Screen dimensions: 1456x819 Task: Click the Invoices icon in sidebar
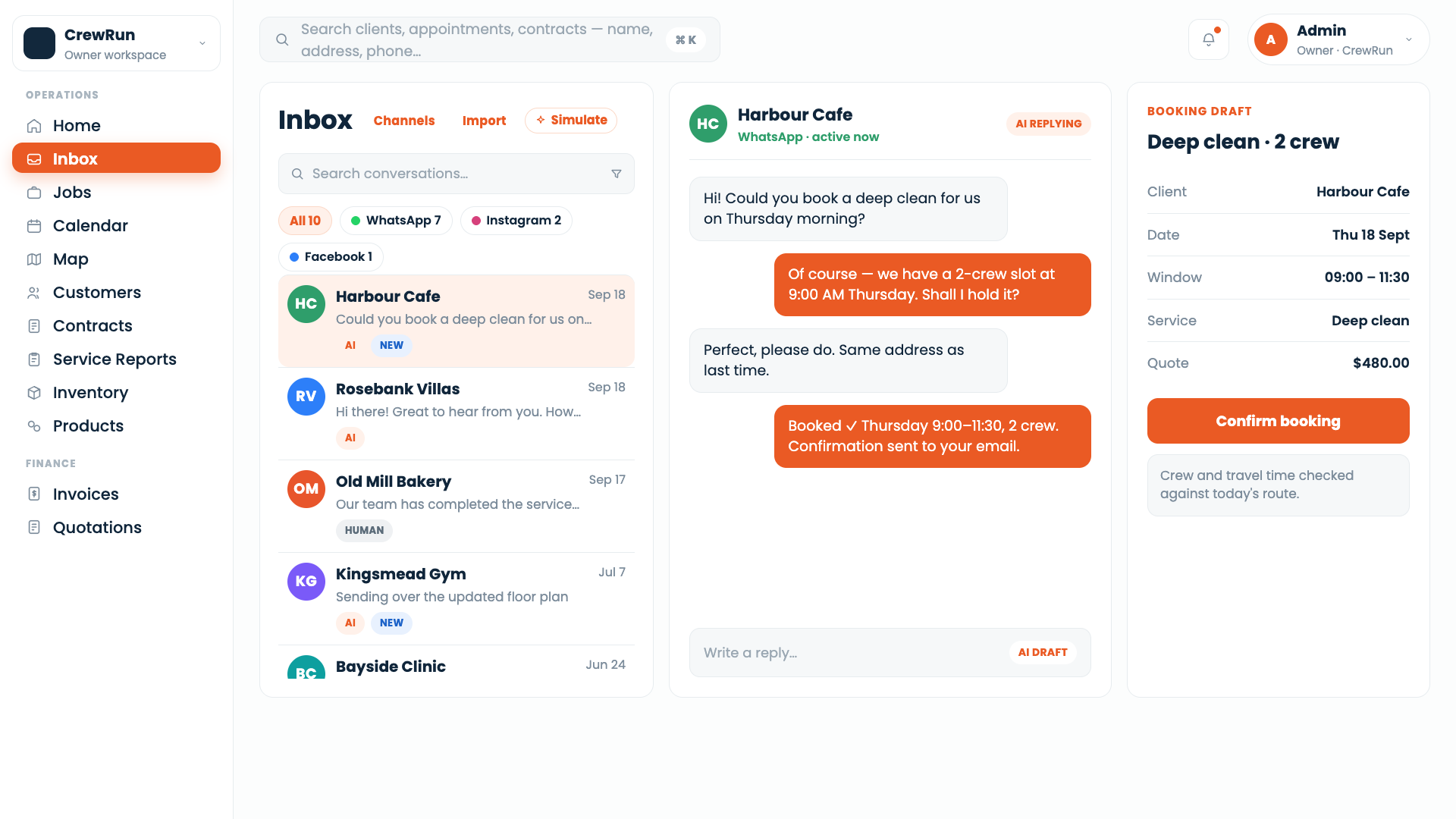(x=34, y=494)
